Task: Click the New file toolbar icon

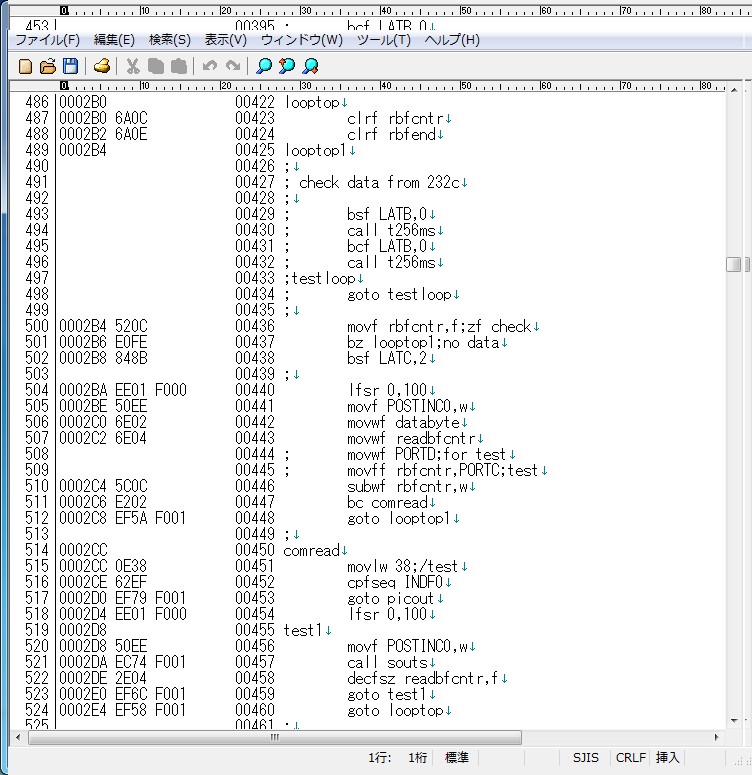Action: pos(25,66)
